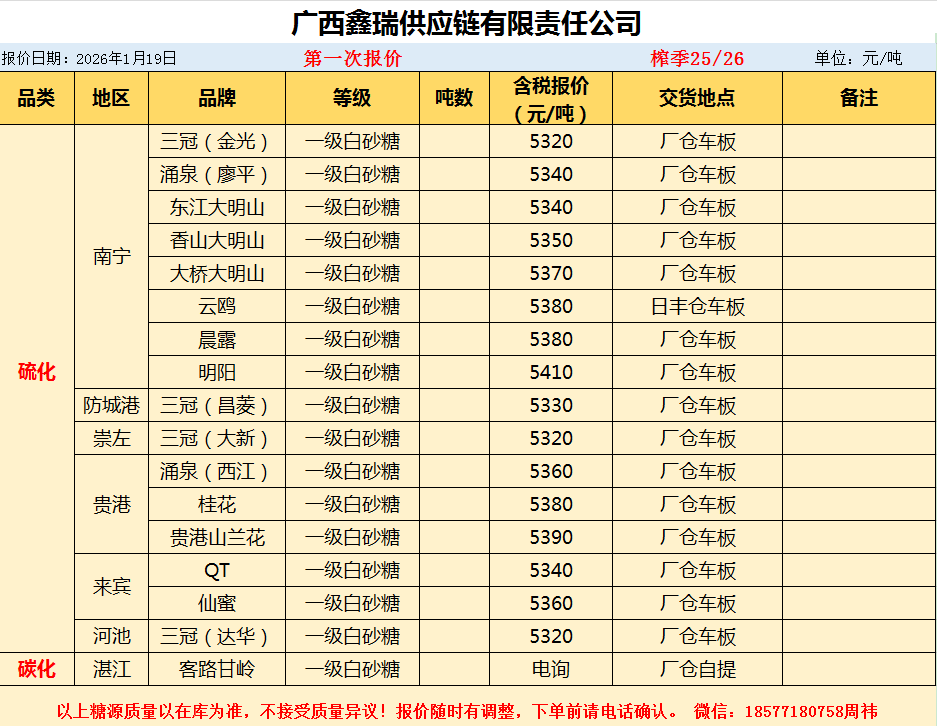Click the 5410 price for 明阳

tap(551, 373)
